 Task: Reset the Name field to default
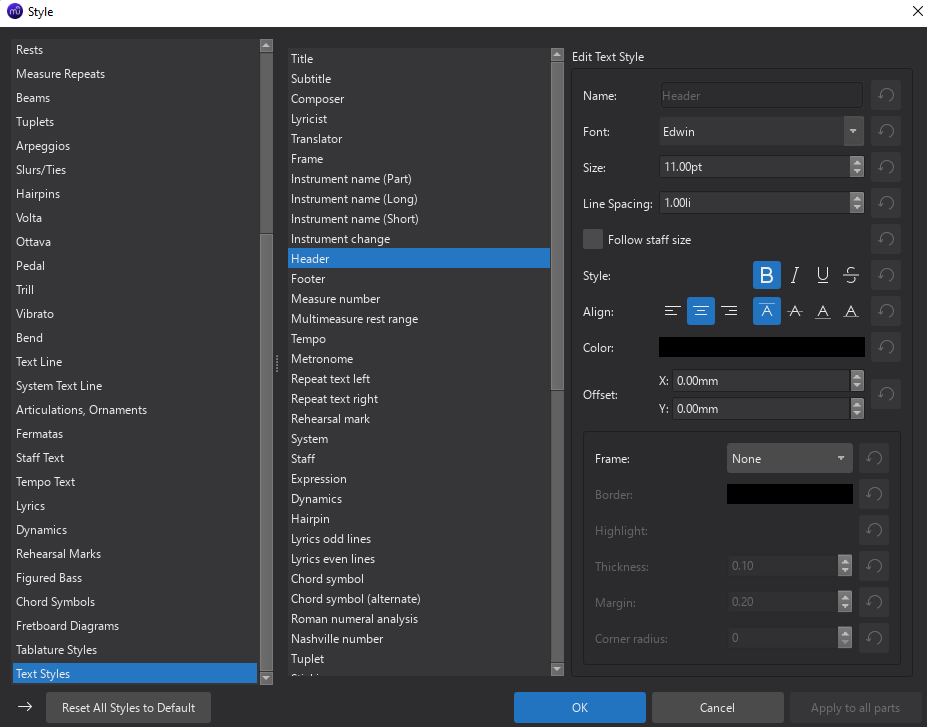(885, 95)
